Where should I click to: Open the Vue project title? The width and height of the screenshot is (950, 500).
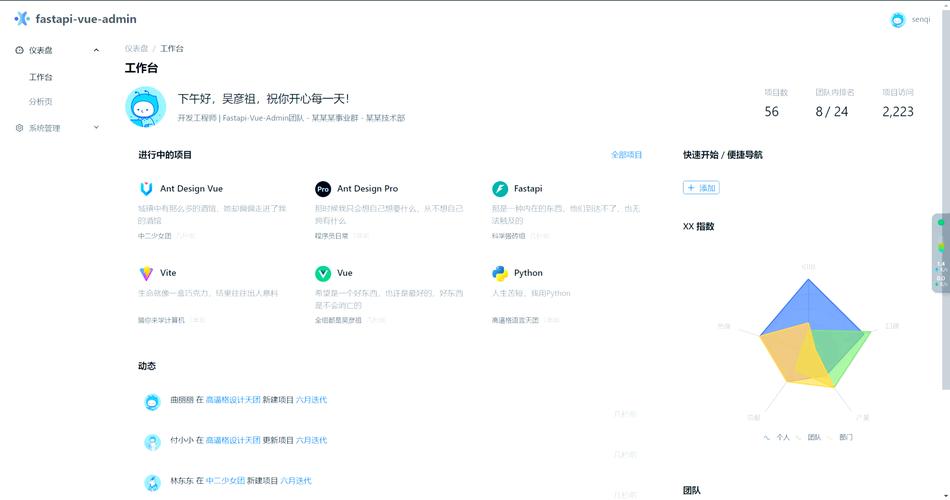coord(345,273)
